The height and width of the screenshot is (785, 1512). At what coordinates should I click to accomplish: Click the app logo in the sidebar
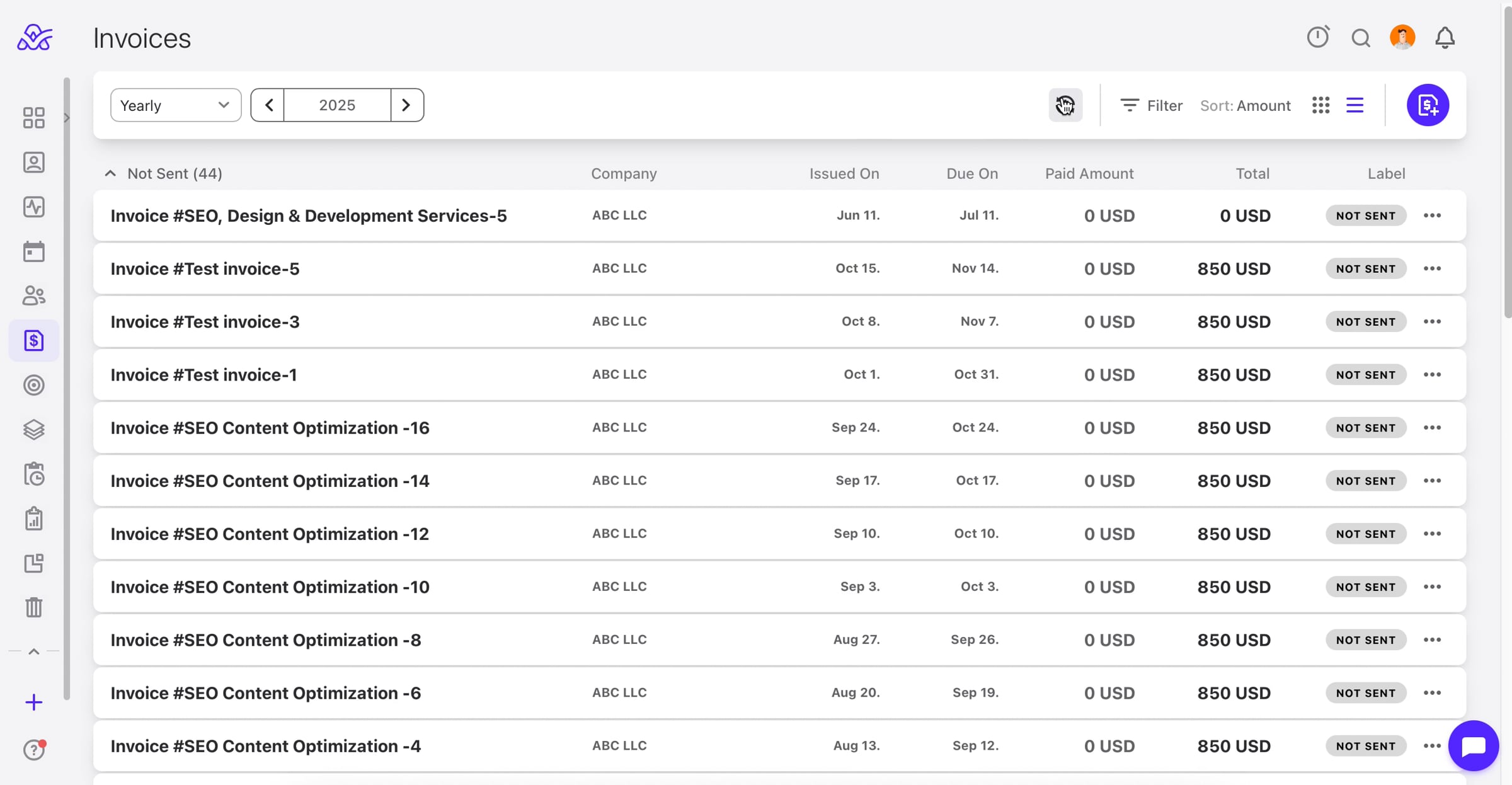pyautogui.click(x=35, y=38)
